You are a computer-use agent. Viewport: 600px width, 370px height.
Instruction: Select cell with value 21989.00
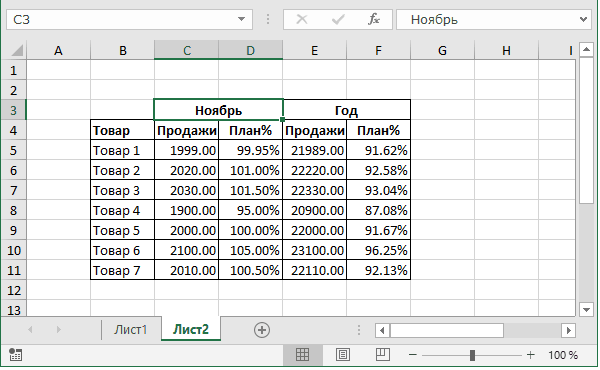315,150
